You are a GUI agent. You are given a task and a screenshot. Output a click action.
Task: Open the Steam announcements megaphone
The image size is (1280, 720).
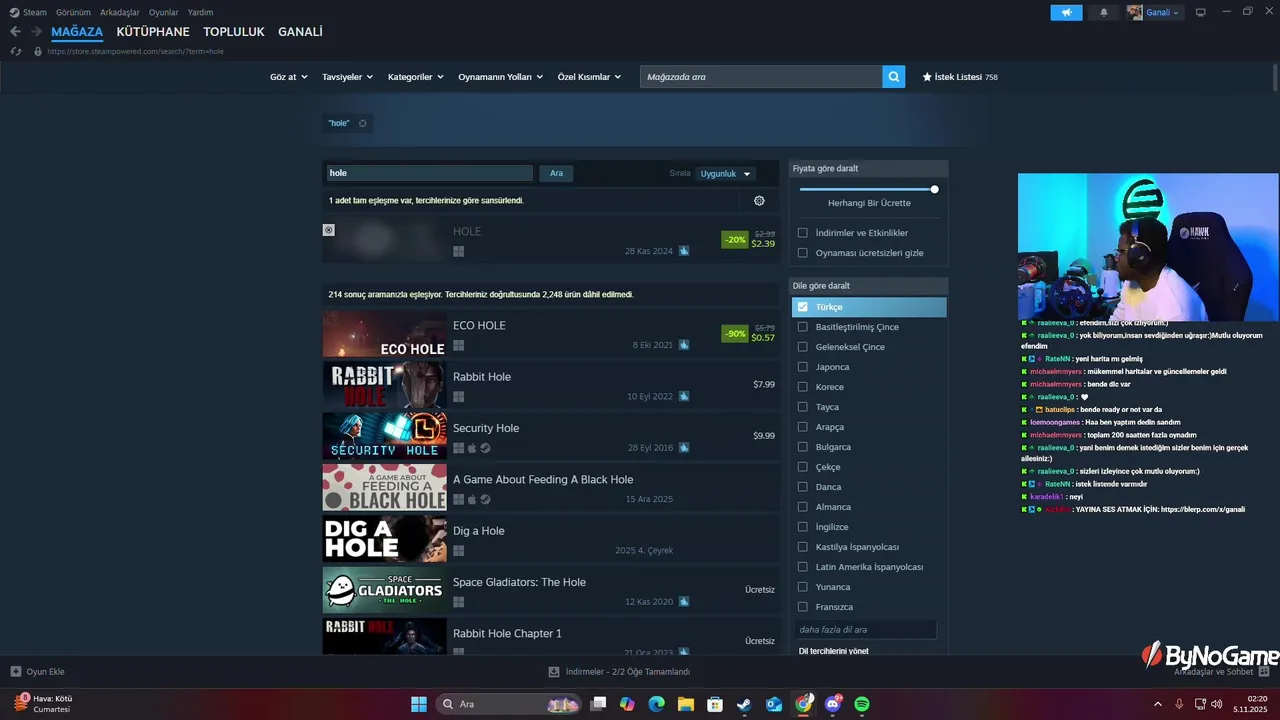tap(1066, 12)
